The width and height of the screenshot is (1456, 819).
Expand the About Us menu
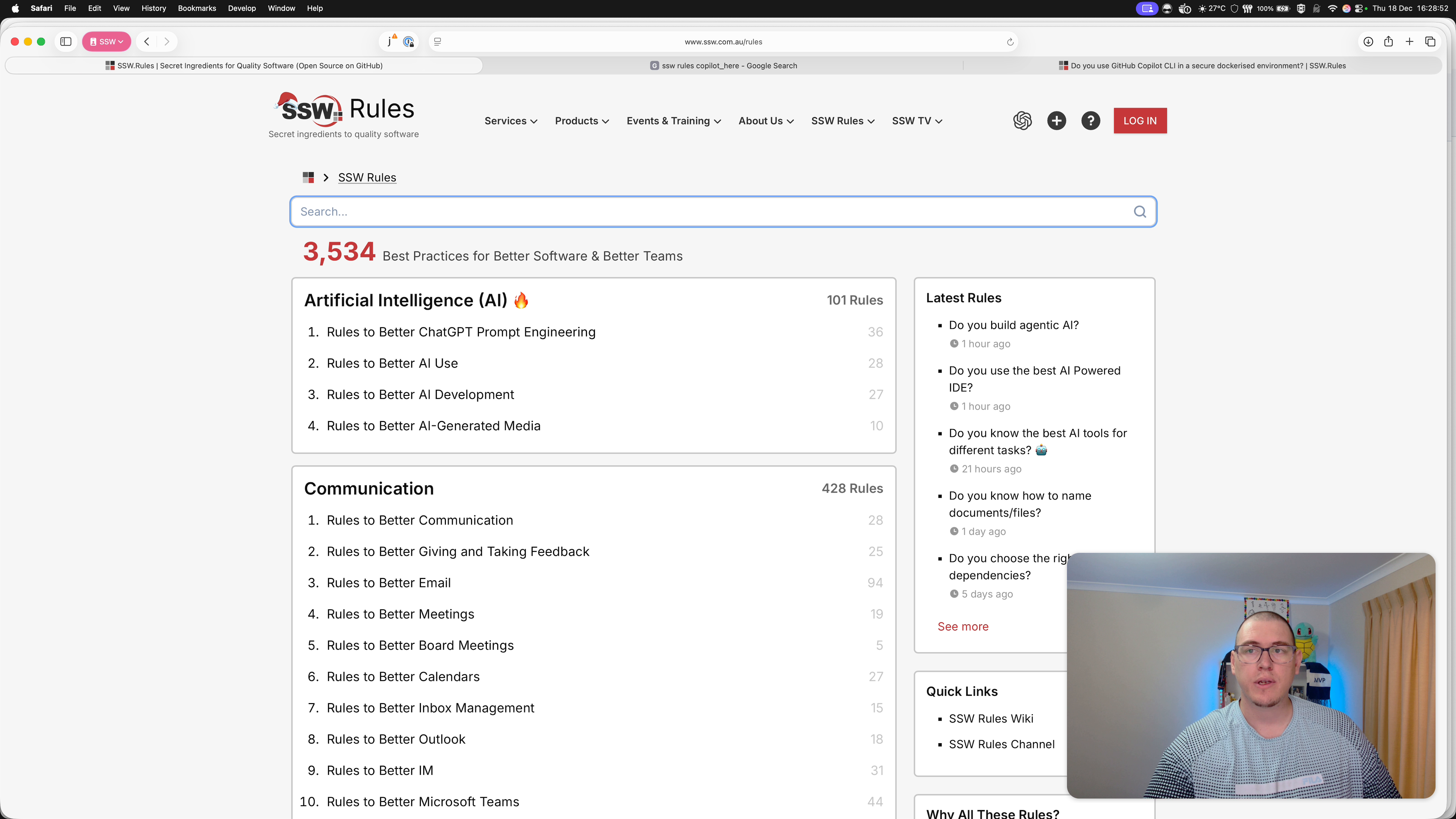coord(766,121)
